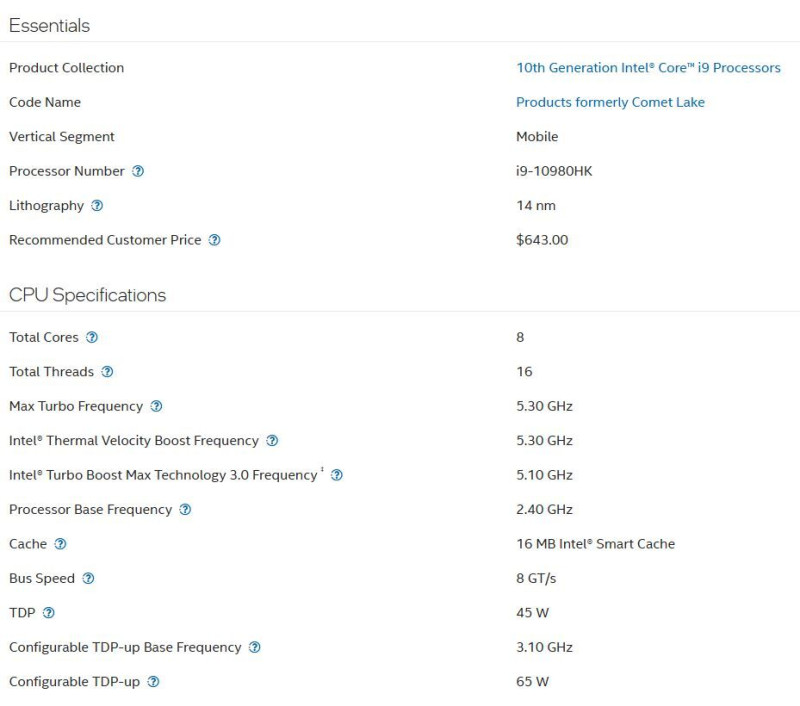Follow Products formerly Comet Lake link

(x=610, y=103)
